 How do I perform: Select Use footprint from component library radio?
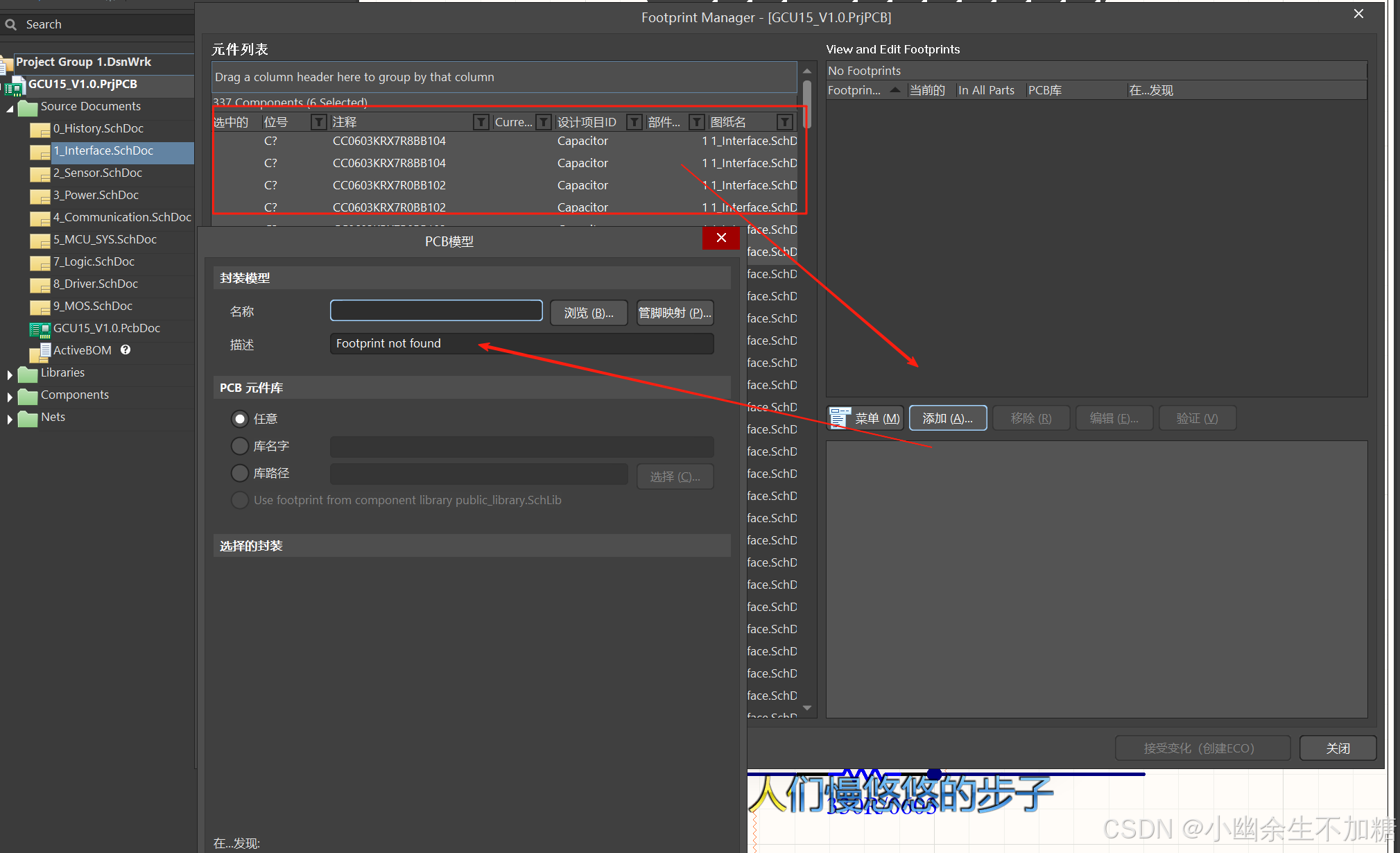coord(240,500)
